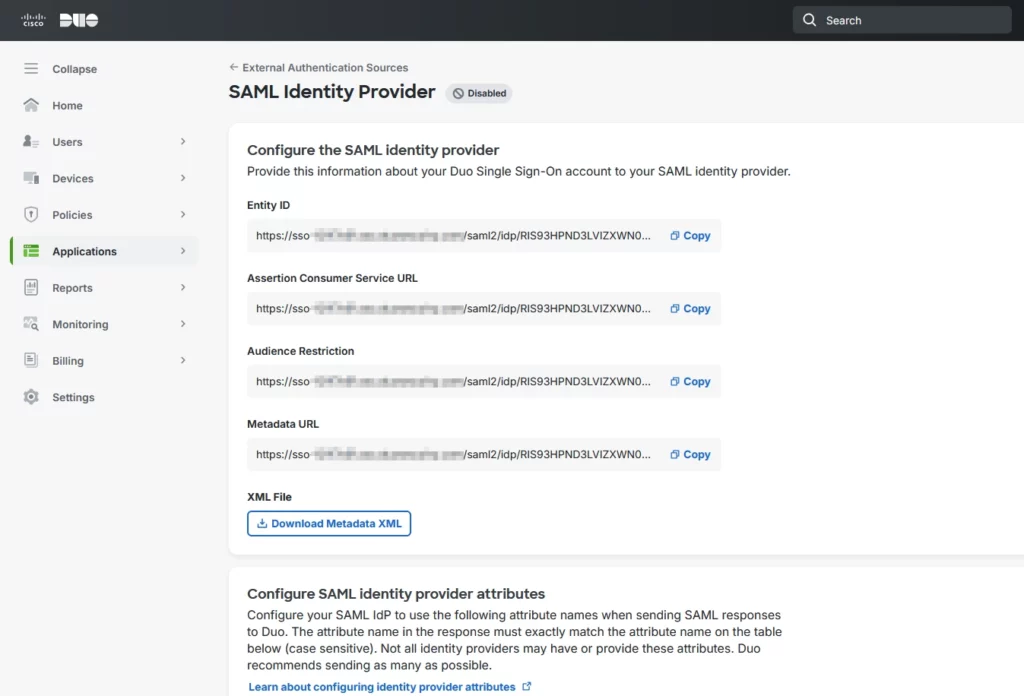Click download arrow icon in Metadata XML button
The height and width of the screenshot is (696, 1024).
pyautogui.click(x=262, y=524)
